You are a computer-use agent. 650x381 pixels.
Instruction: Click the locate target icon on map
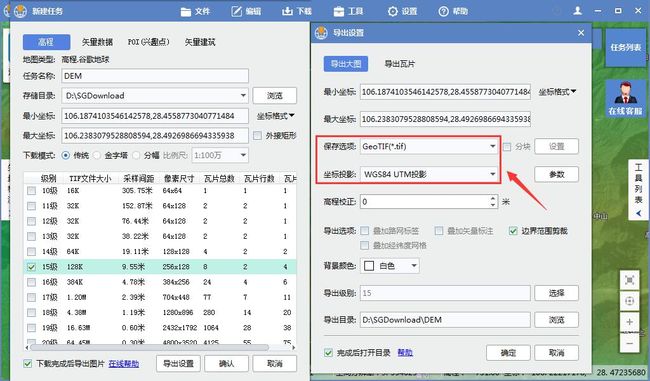coord(629,301)
